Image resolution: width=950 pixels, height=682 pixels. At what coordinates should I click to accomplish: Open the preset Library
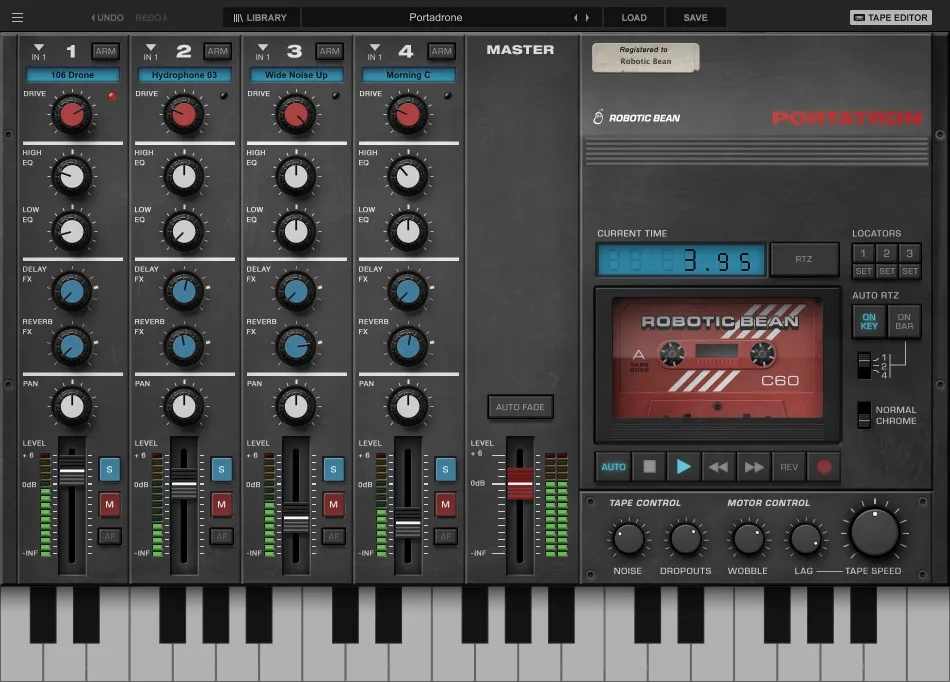pyautogui.click(x=261, y=18)
